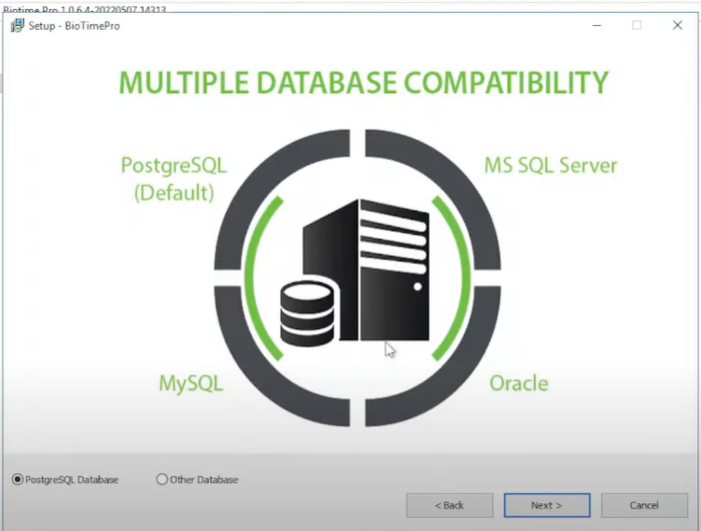
Task: Click the MS SQL Server label
Action: pyautogui.click(x=550, y=165)
